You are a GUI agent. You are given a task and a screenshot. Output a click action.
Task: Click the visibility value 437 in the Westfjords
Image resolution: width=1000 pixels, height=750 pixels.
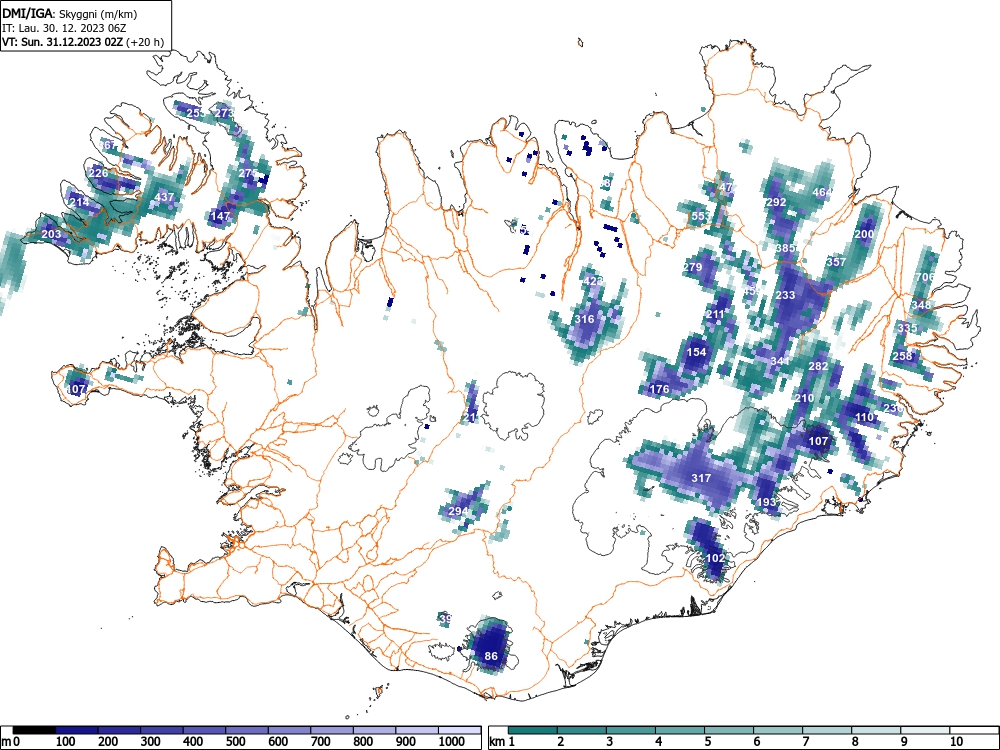click(x=165, y=197)
